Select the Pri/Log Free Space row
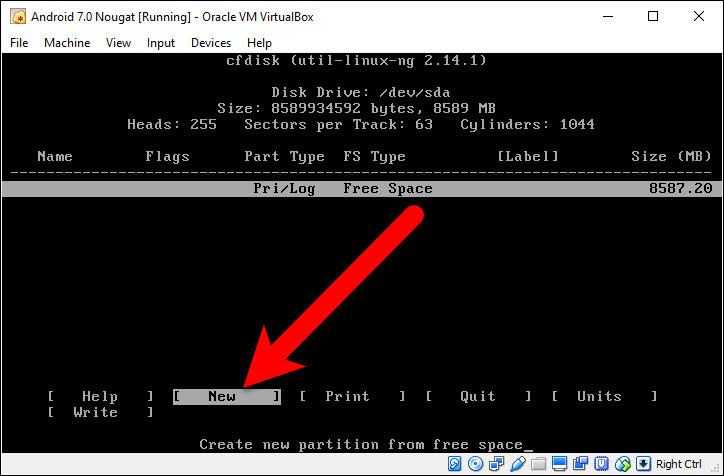724x476 pixels. point(362,189)
